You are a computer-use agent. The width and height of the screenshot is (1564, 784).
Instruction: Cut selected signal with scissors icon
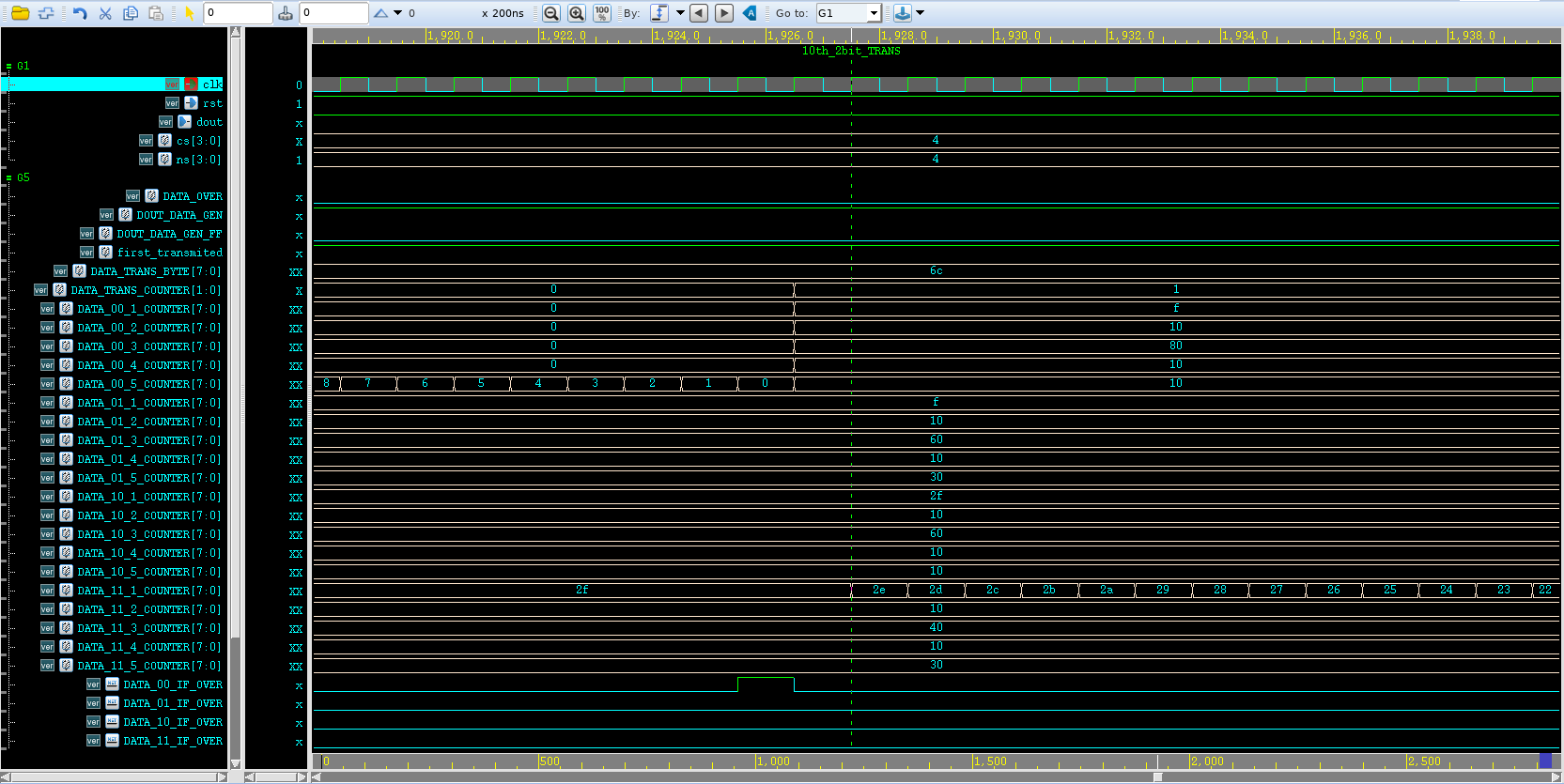[105, 13]
